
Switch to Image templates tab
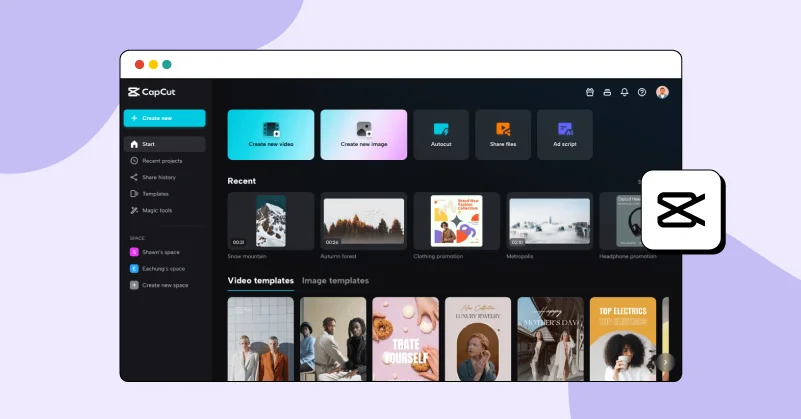click(x=335, y=281)
